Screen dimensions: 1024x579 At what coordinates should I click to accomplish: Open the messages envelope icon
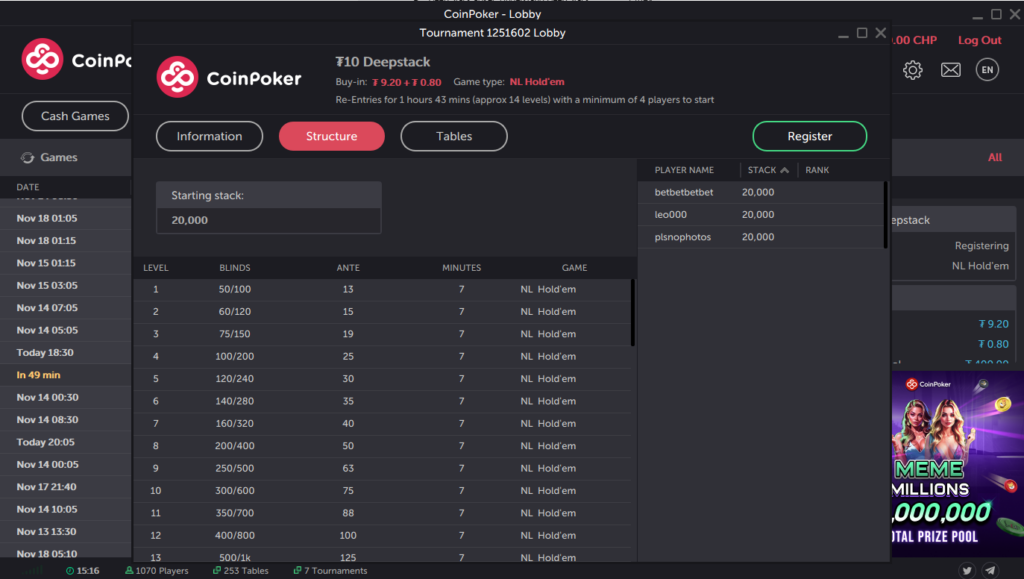(x=951, y=70)
